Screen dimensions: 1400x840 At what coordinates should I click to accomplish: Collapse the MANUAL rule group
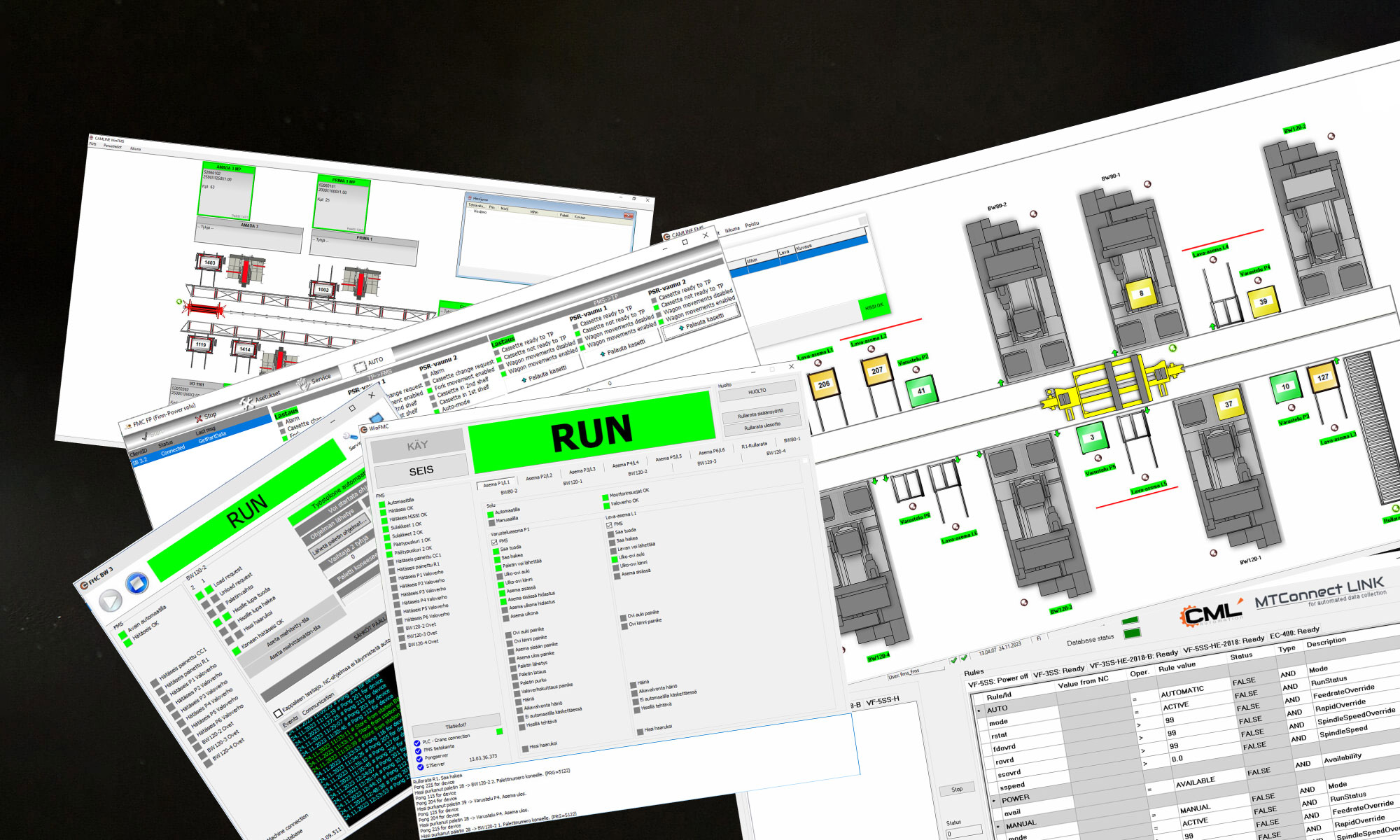[x=997, y=827]
